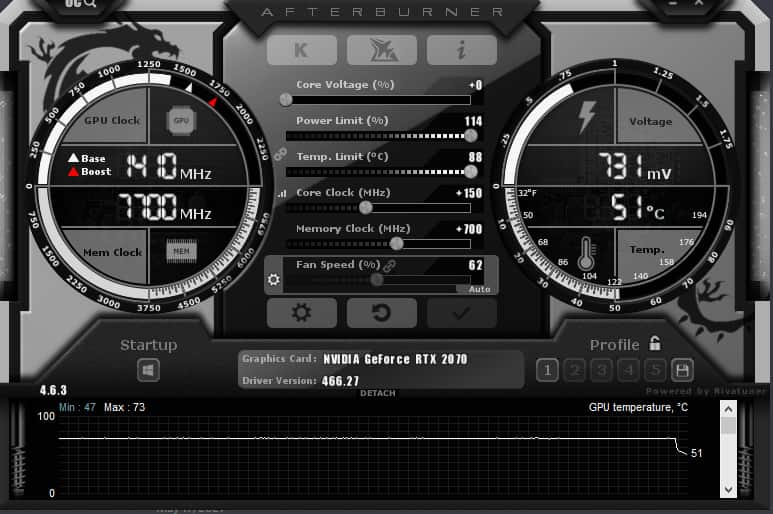
Task: Toggle the Profile lock icon
Action: [655, 343]
